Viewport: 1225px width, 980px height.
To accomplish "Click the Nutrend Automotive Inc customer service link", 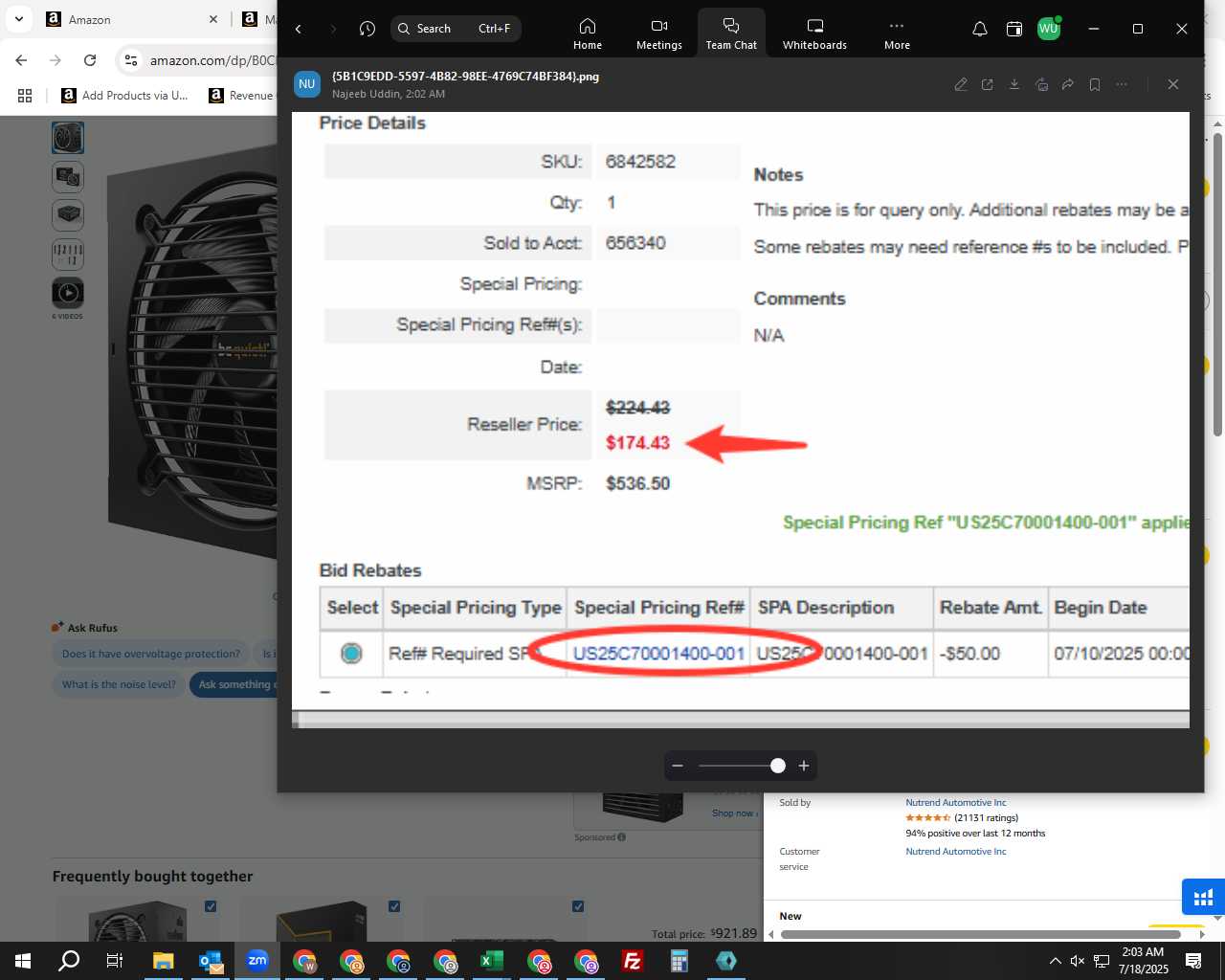I will 956,852.
